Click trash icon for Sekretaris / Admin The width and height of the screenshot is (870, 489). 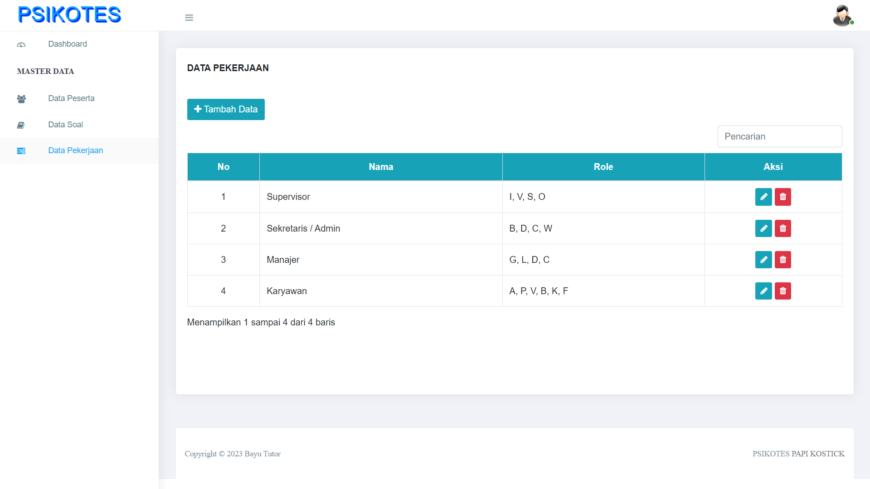[782, 228]
